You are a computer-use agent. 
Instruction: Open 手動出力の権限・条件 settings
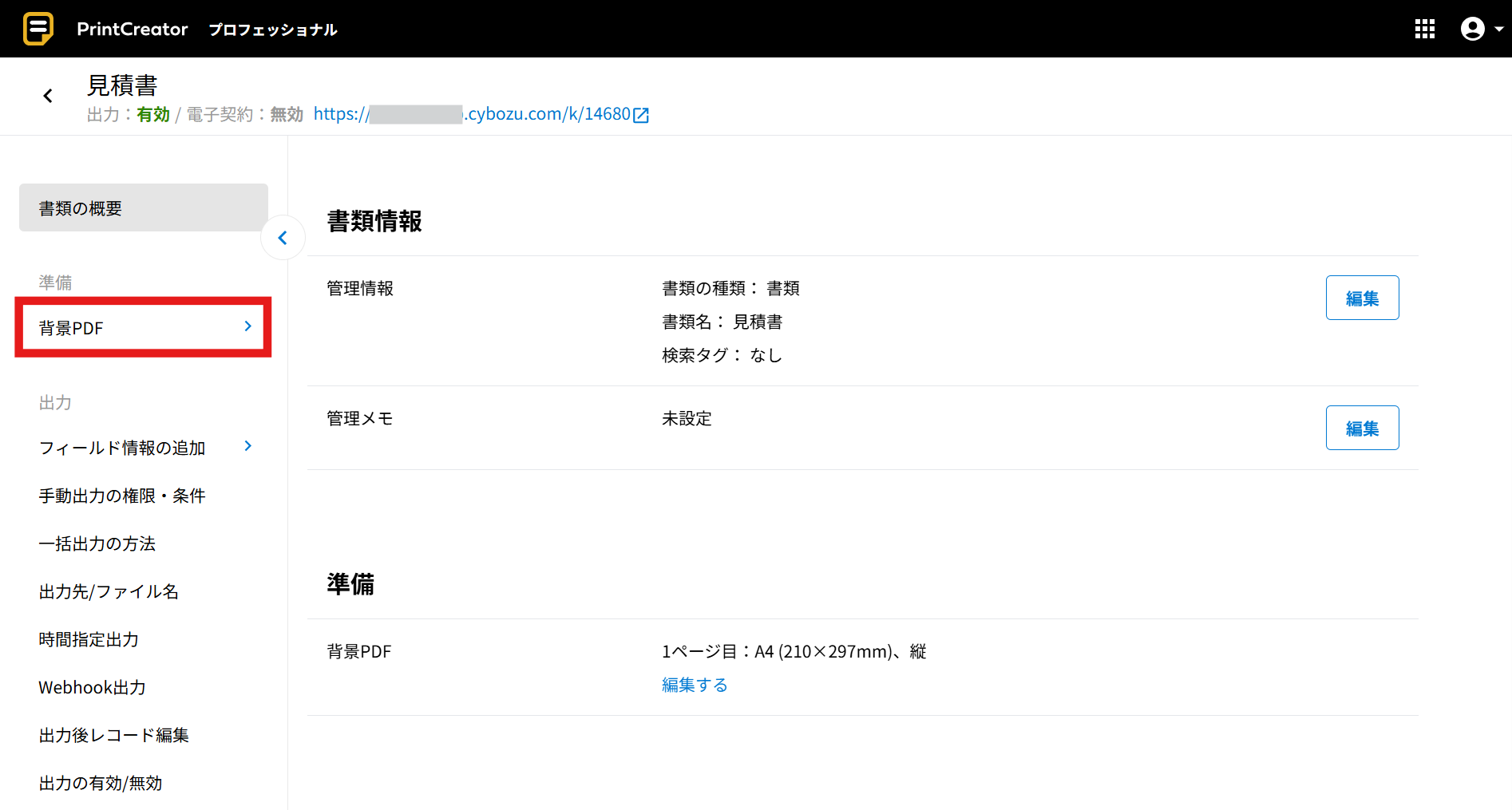[x=122, y=496]
